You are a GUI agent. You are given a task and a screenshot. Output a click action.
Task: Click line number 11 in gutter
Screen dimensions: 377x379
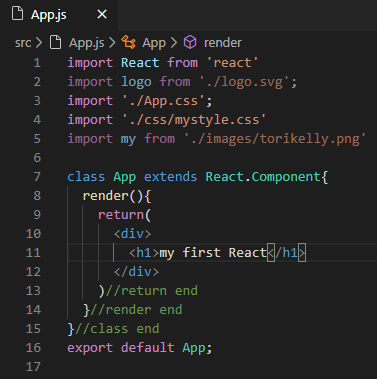33,253
